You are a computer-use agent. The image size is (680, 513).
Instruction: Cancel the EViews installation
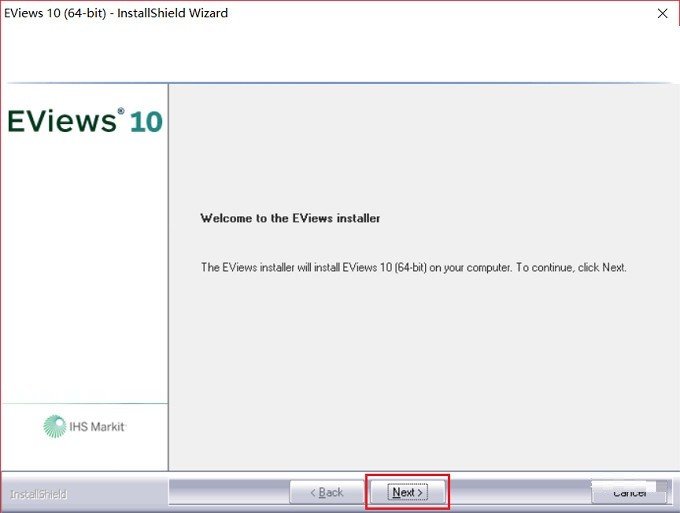(629, 492)
